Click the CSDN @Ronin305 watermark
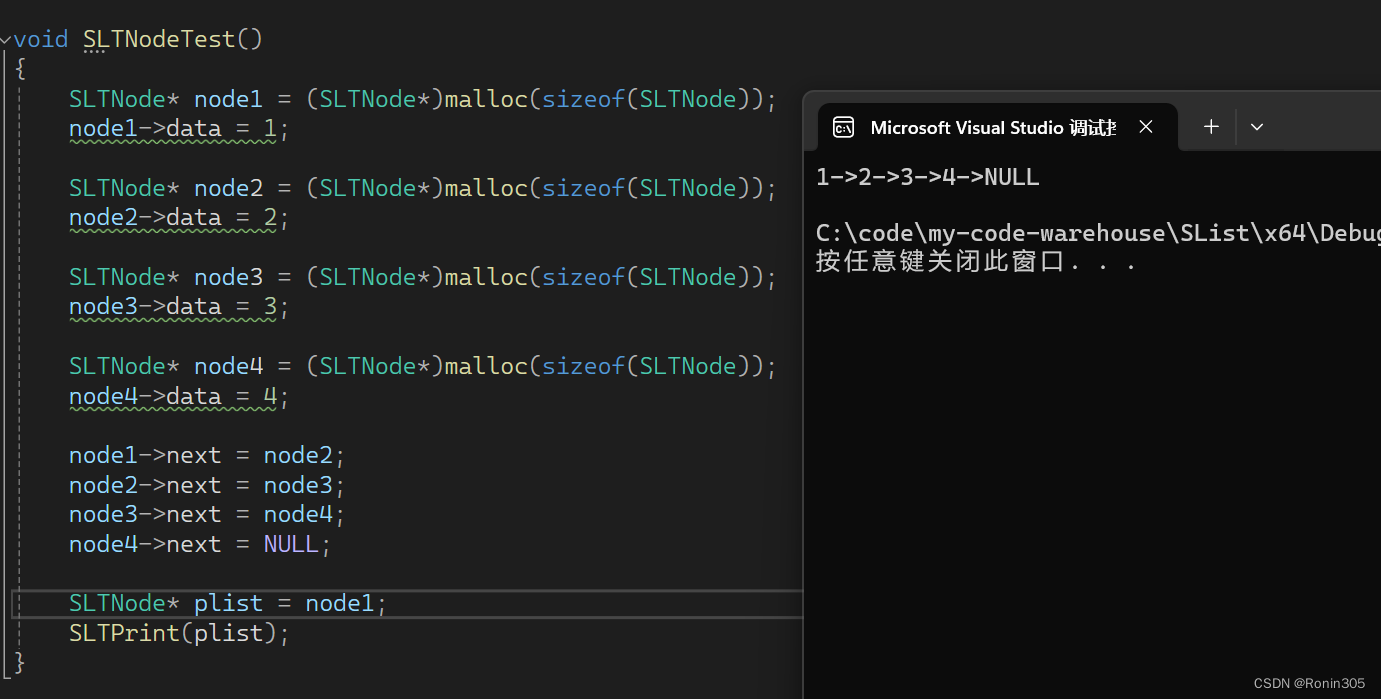Viewport: 1381px width, 699px height. click(x=1308, y=683)
